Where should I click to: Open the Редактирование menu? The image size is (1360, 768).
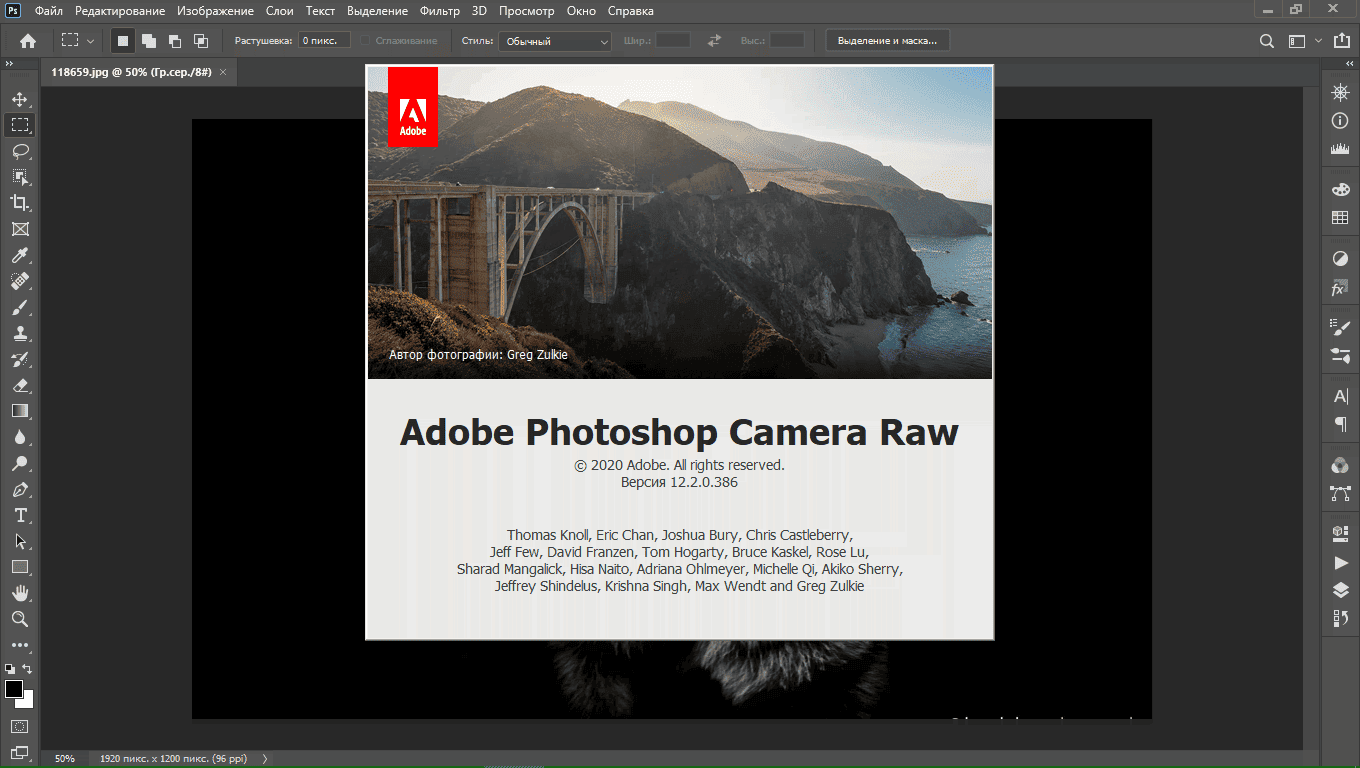120,11
